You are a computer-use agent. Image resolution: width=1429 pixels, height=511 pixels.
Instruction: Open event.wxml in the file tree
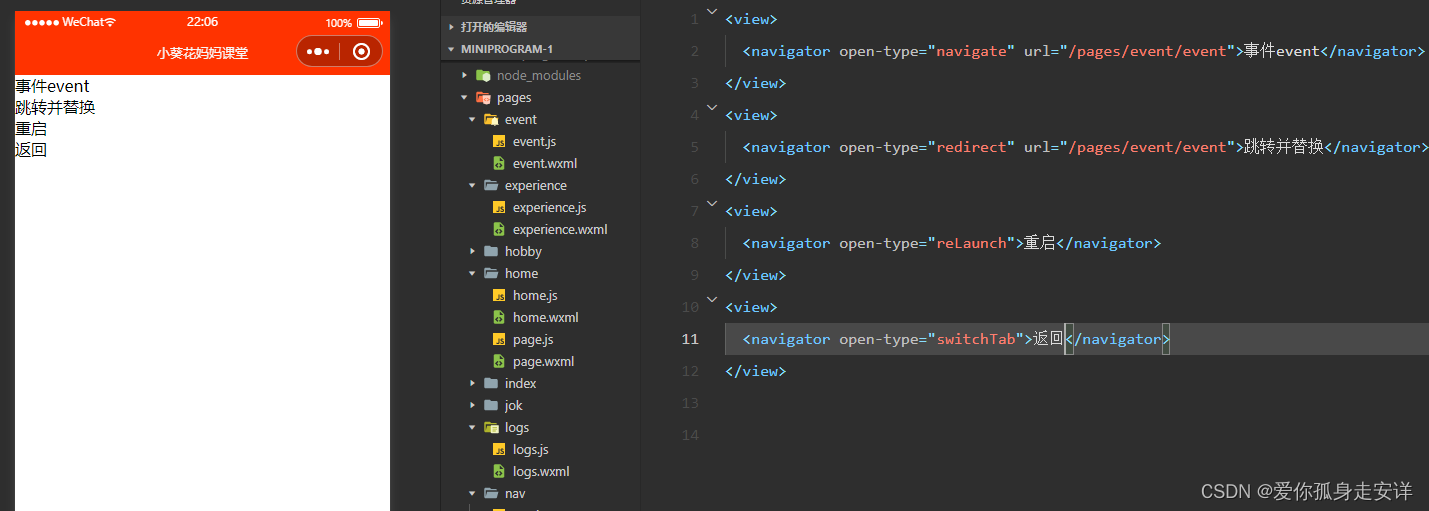(x=545, y=163)
